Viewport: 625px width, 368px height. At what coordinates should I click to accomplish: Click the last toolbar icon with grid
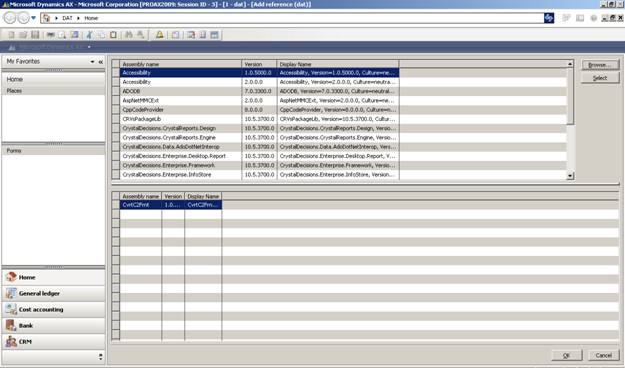[214, 35]
